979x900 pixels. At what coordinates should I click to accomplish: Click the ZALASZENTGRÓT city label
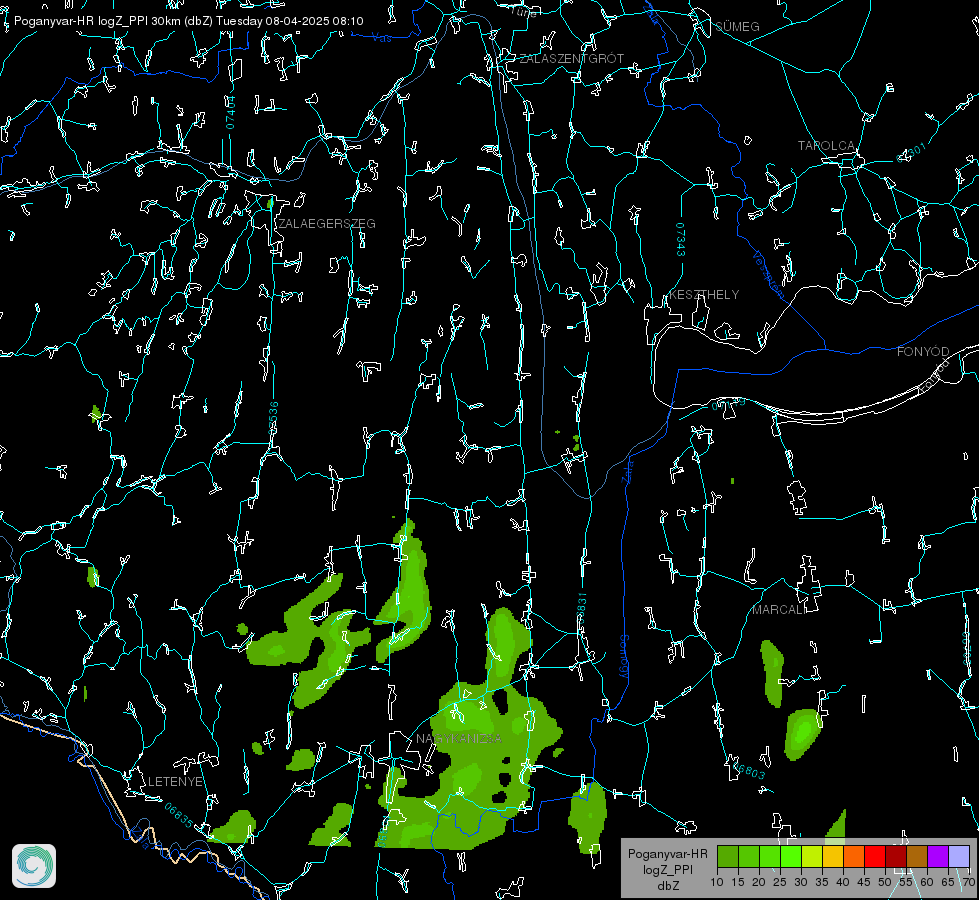coord(571,59)
